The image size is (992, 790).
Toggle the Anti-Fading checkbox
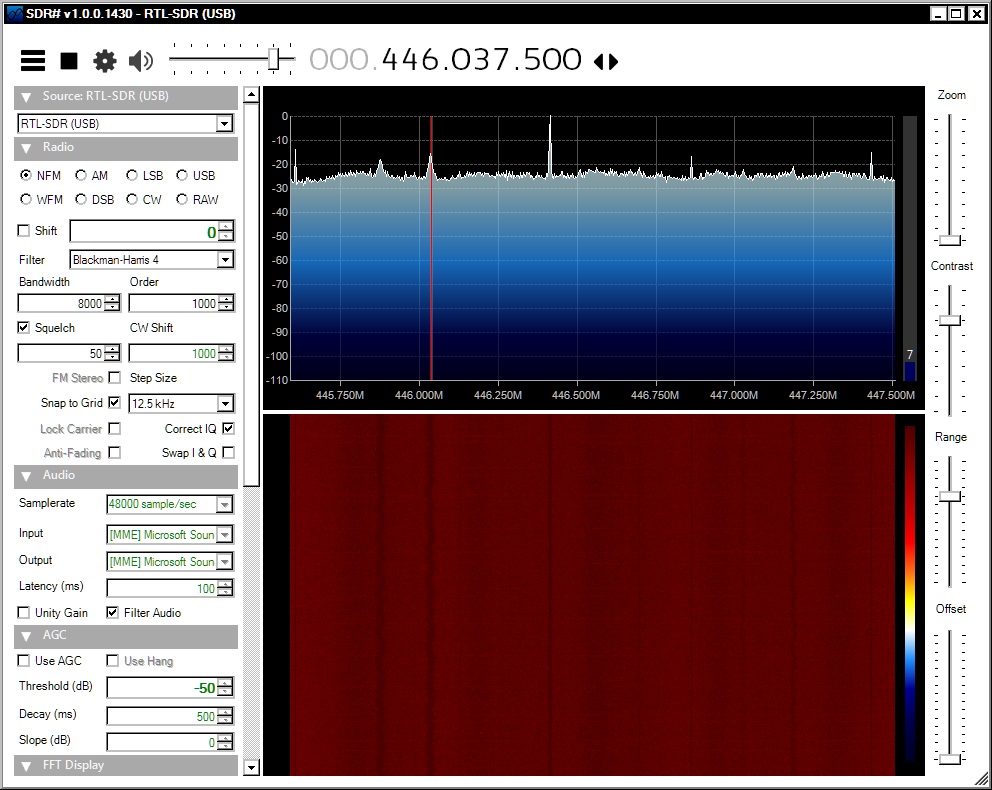115,452
